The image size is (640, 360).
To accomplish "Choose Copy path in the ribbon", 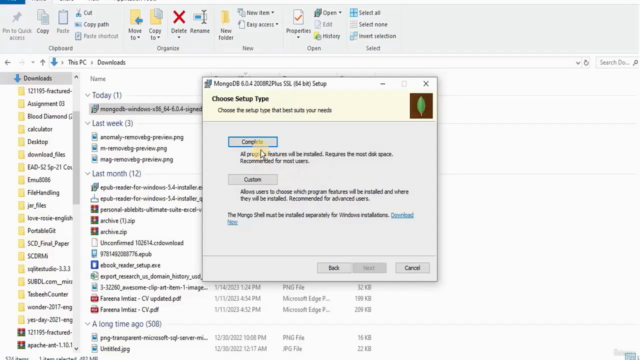I will click(92, 24).
